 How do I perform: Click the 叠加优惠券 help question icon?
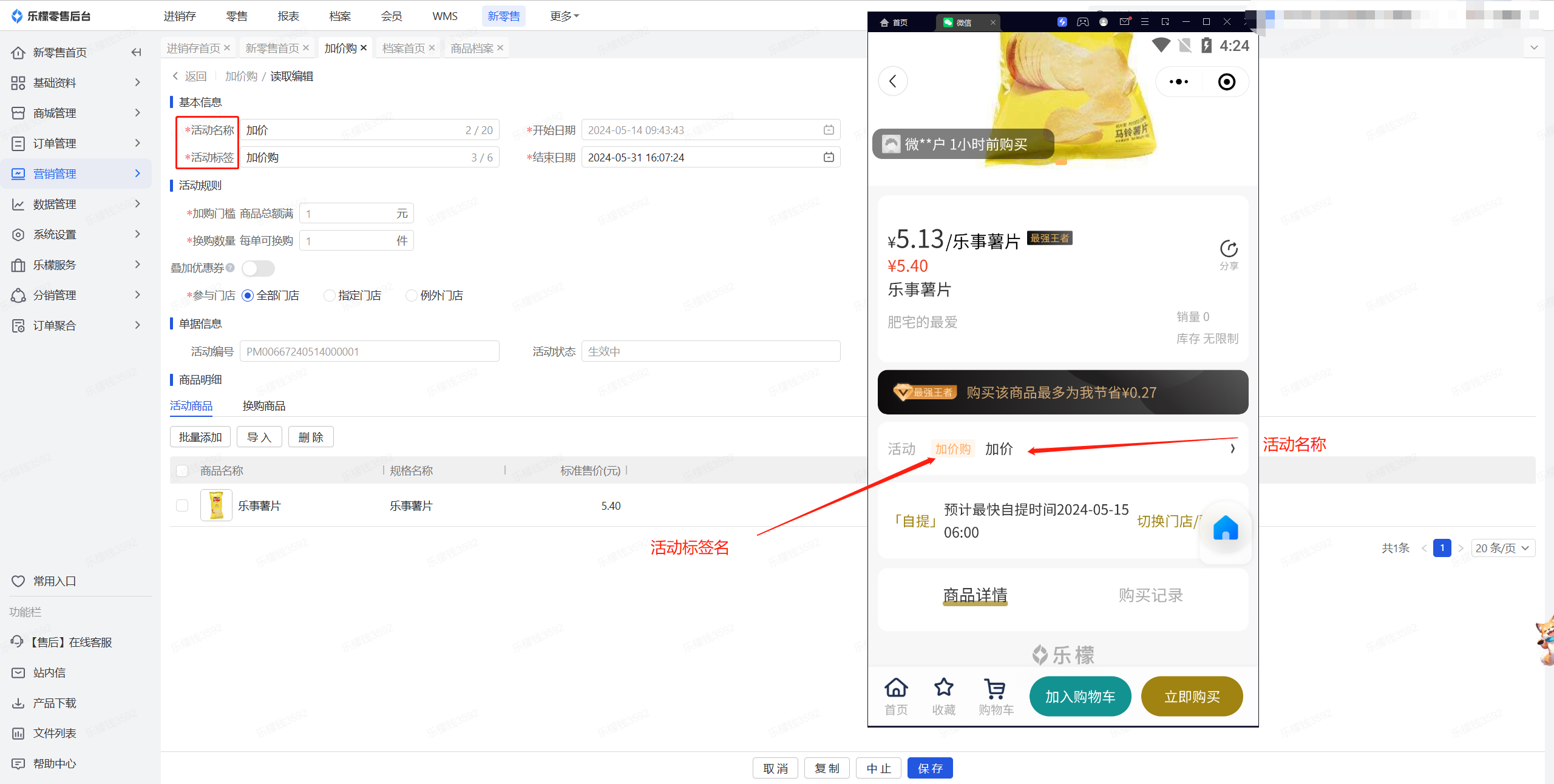(x=230, y=268)
